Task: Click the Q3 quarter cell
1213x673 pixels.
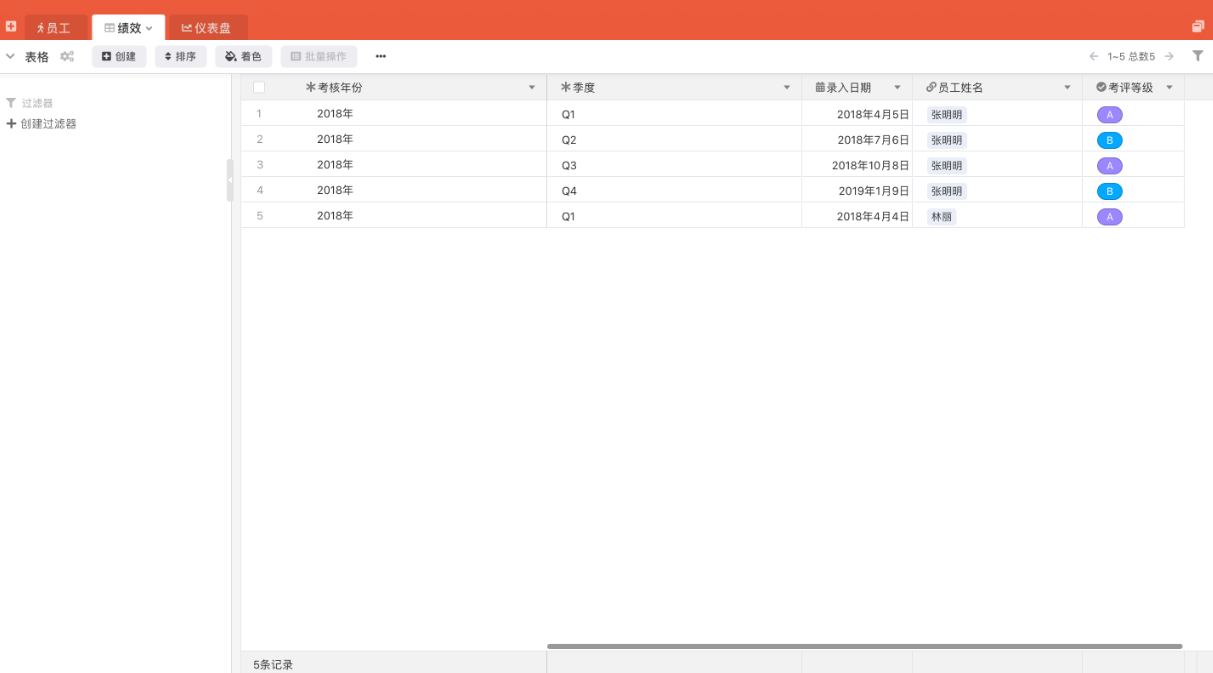Action: (674, 165)
